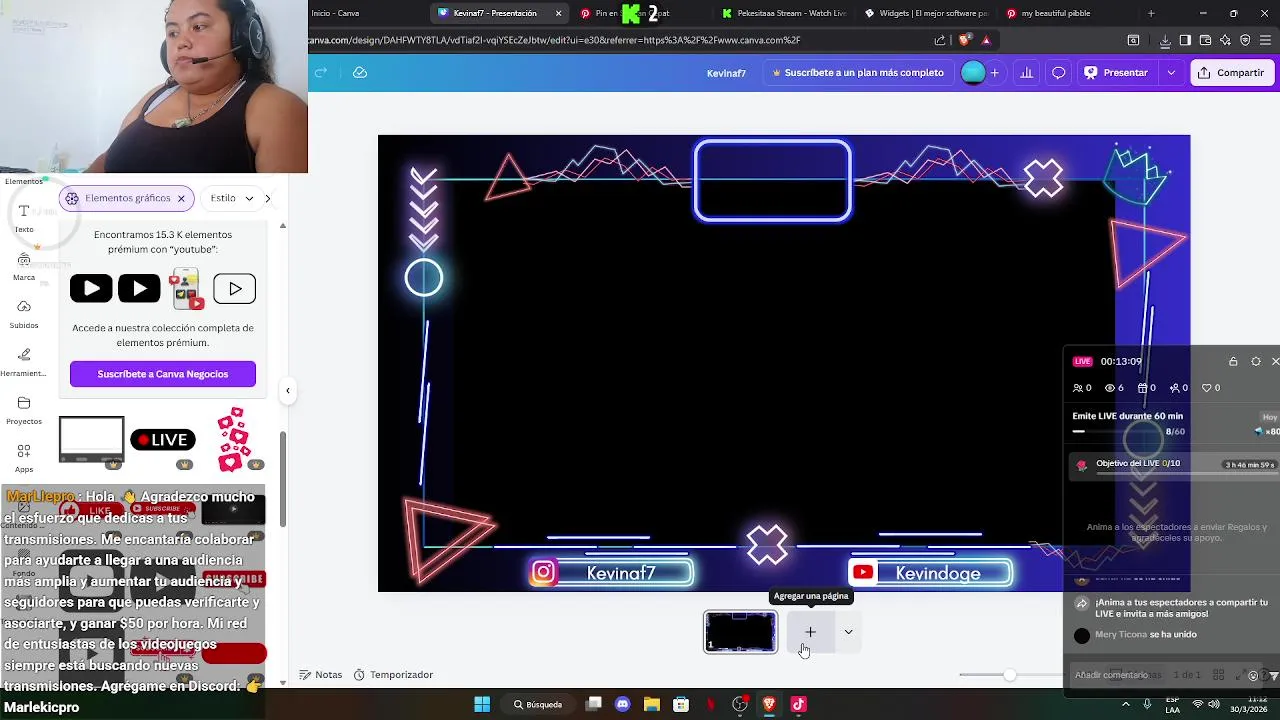Screen dimensions: 1280x720
Task: Click the share page icon in address bar
Action: (940, 40)
